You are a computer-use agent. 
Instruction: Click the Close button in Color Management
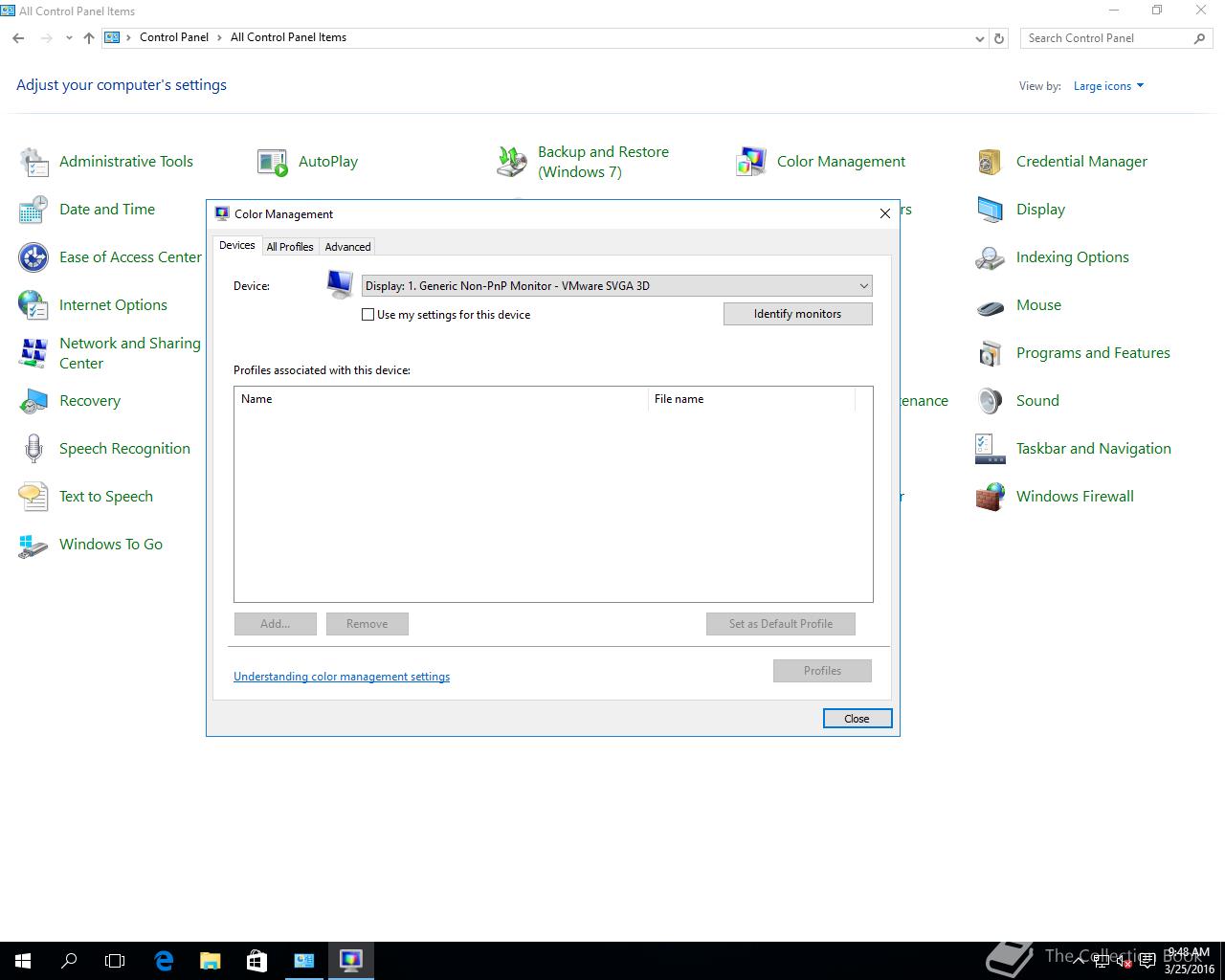tap(857, 719)
